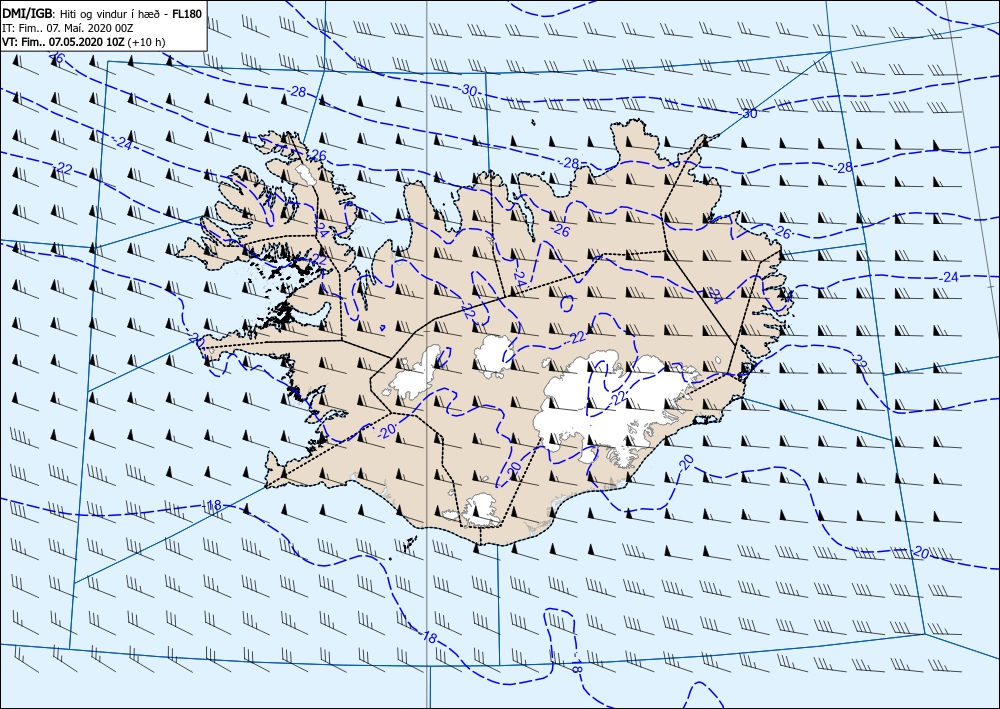1000x709 pixels.
Task: Click the -22 isotherm label on Vatnajökull glacier
Action: [617, 398]
